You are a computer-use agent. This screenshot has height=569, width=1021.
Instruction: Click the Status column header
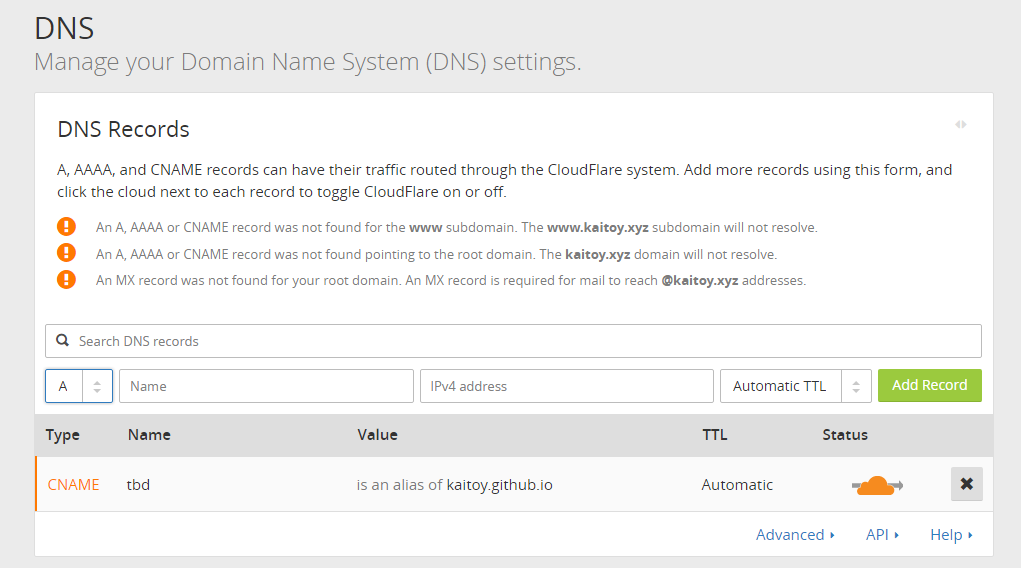845,435
